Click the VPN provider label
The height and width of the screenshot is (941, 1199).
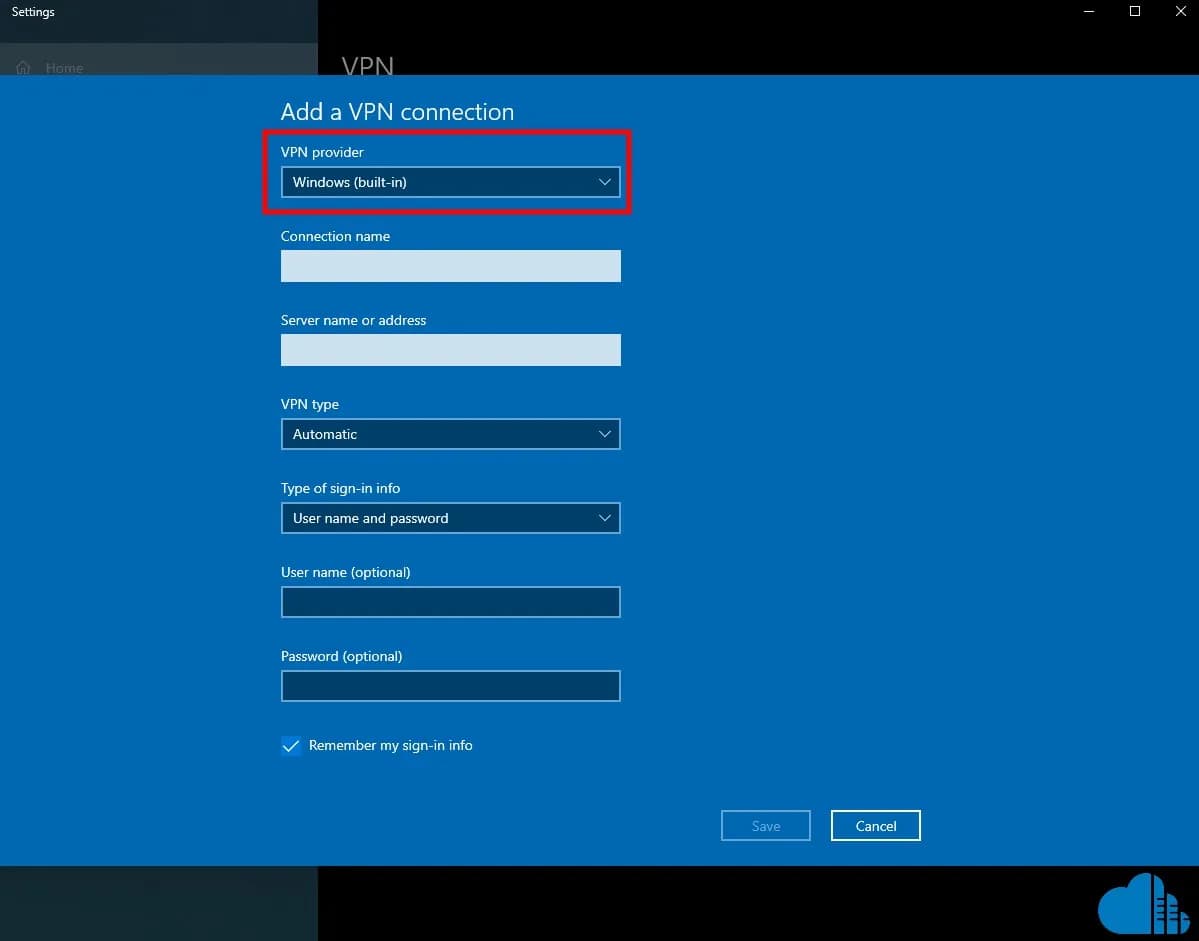tap(322, 152)
